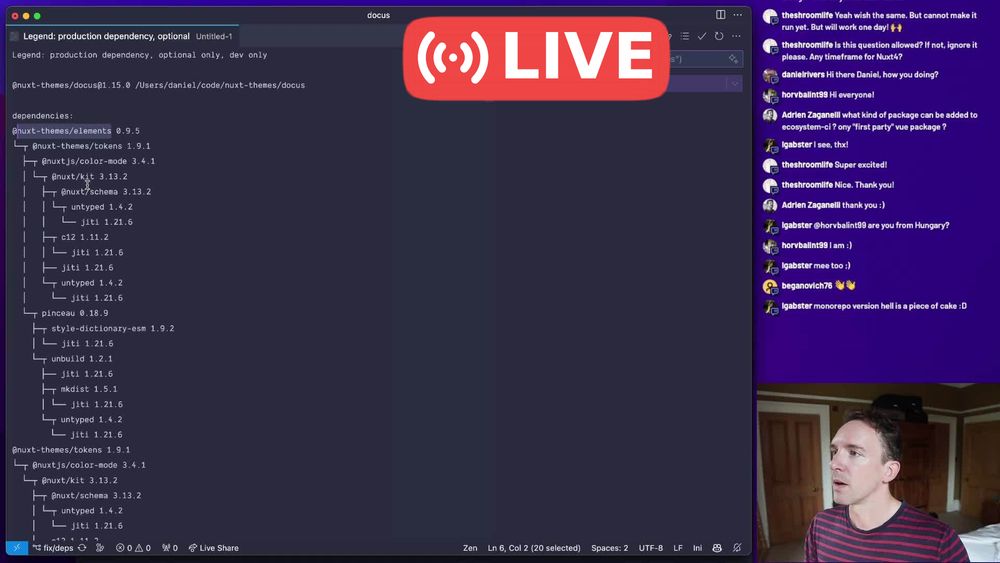The width and height of the screenshot is (1000, 563).
Task: Click the streamer webcam video thumbnail
Action: click(x=878, y=472)
